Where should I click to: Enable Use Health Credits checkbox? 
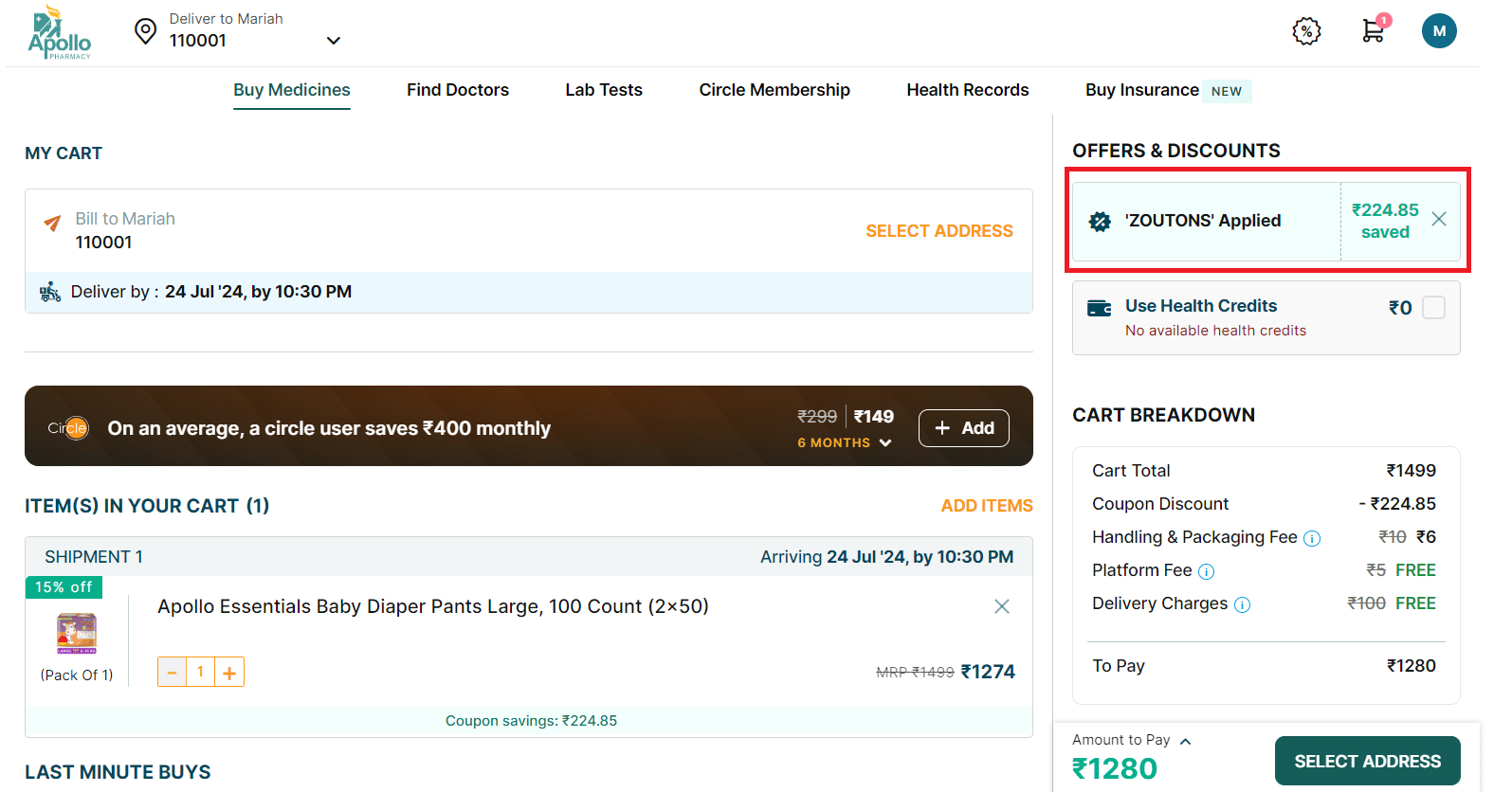(x=1433, y=308)
